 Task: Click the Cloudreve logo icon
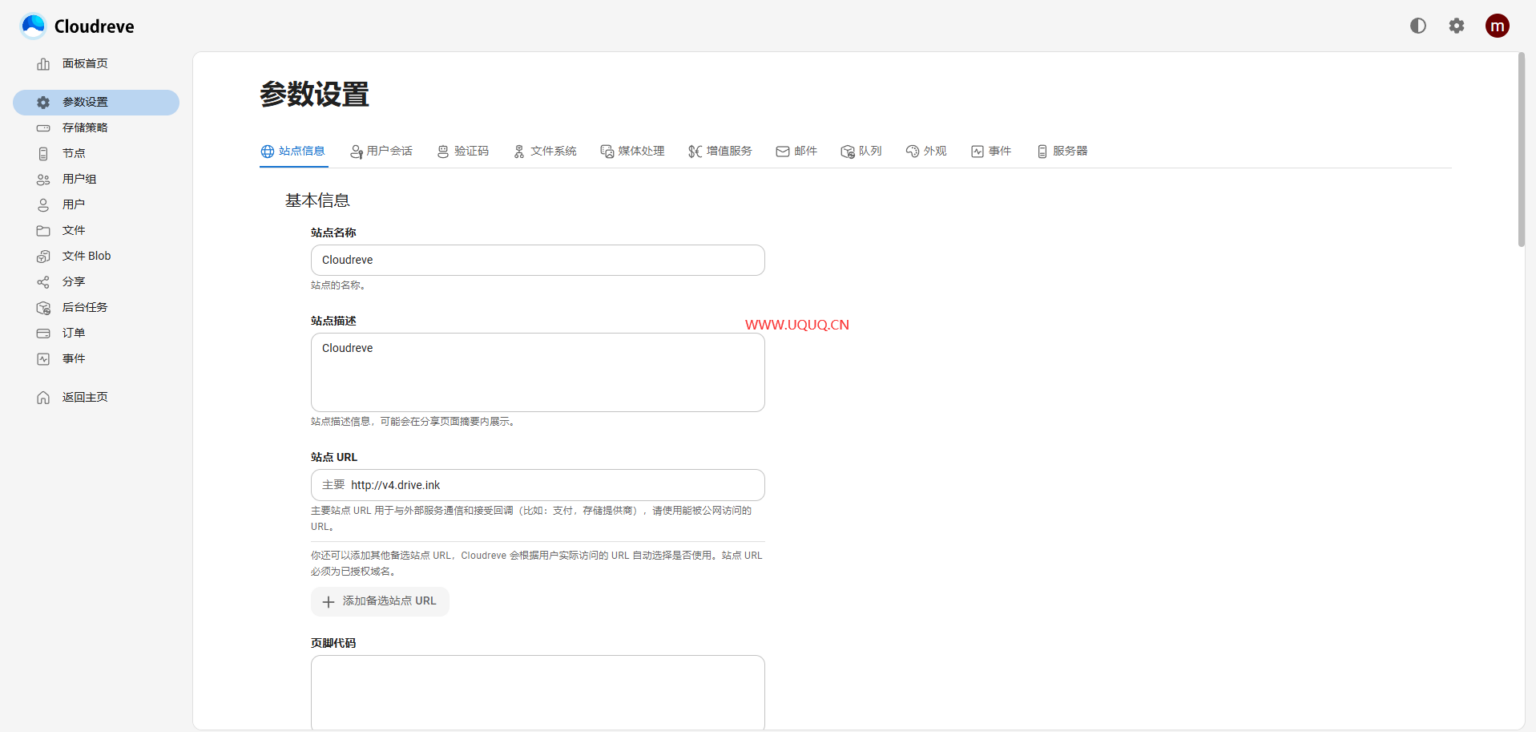point(33,26)
